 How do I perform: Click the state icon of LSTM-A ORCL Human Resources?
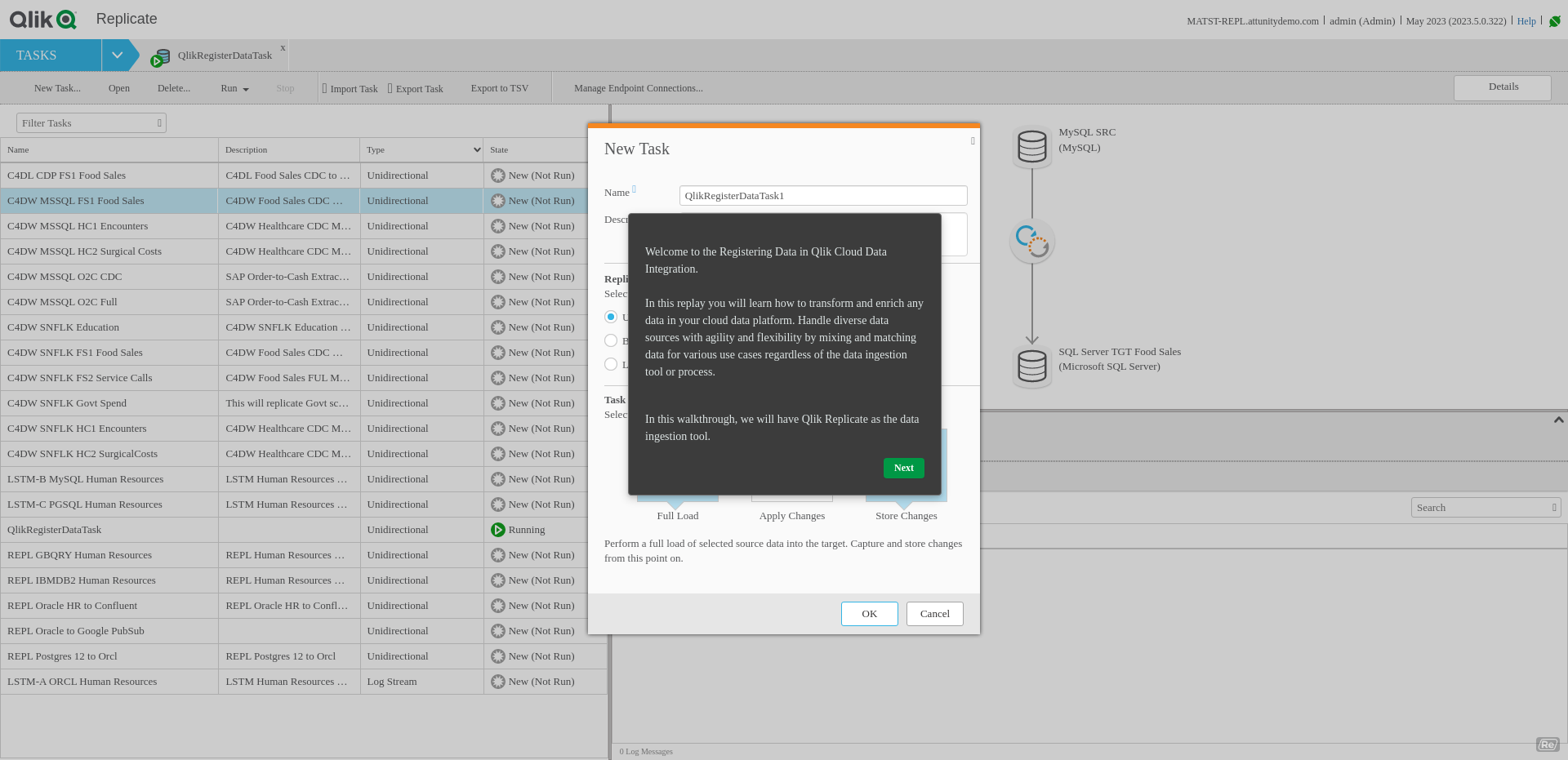tap(497, 682)
